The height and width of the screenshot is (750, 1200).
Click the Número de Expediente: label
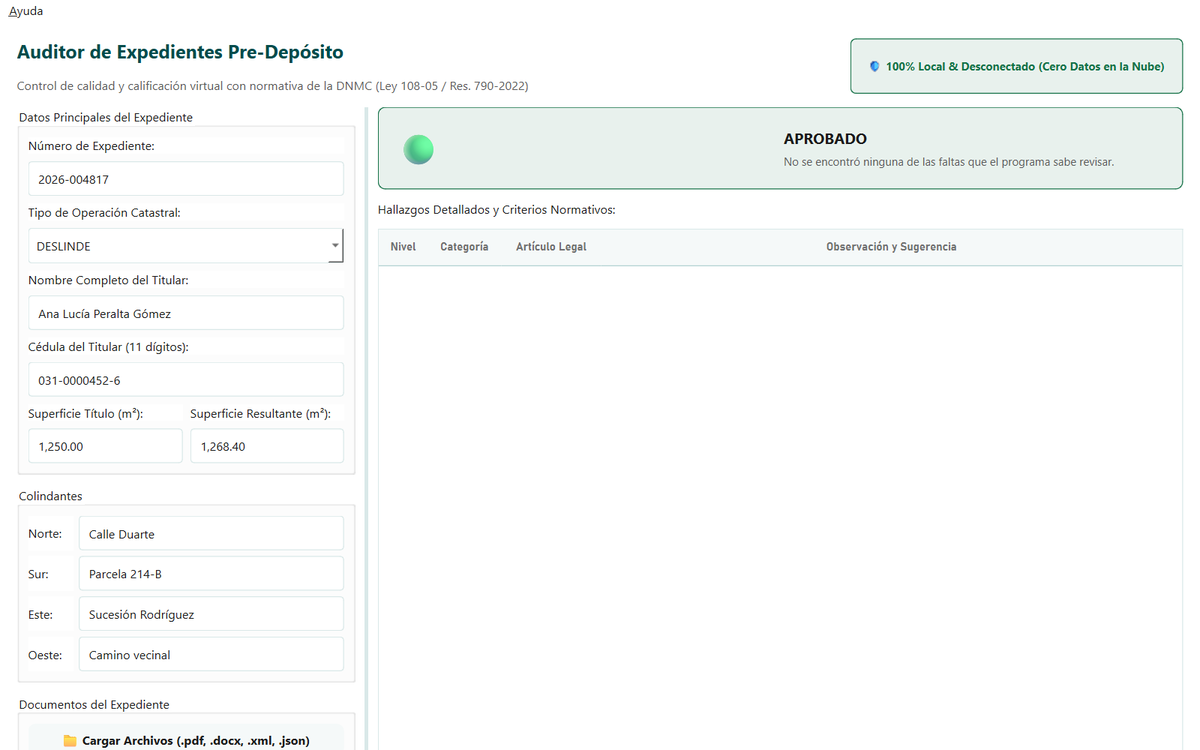[91, 146]
